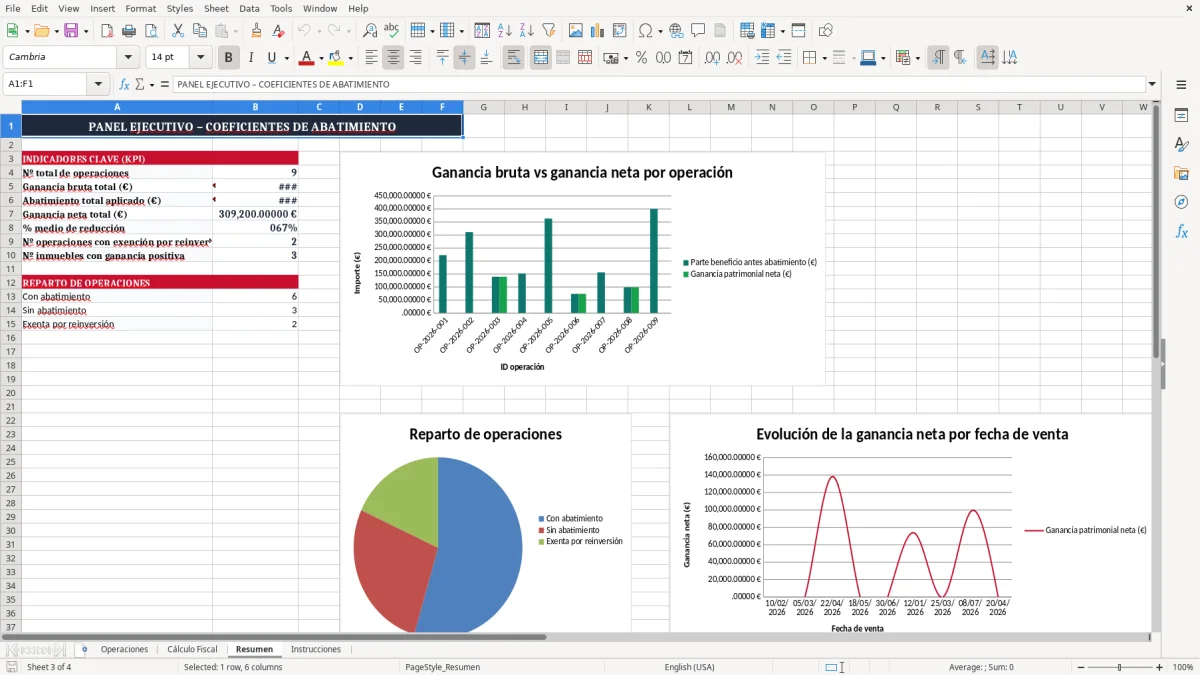
Task: Insert a comment
Action: [x=698, y=31]
